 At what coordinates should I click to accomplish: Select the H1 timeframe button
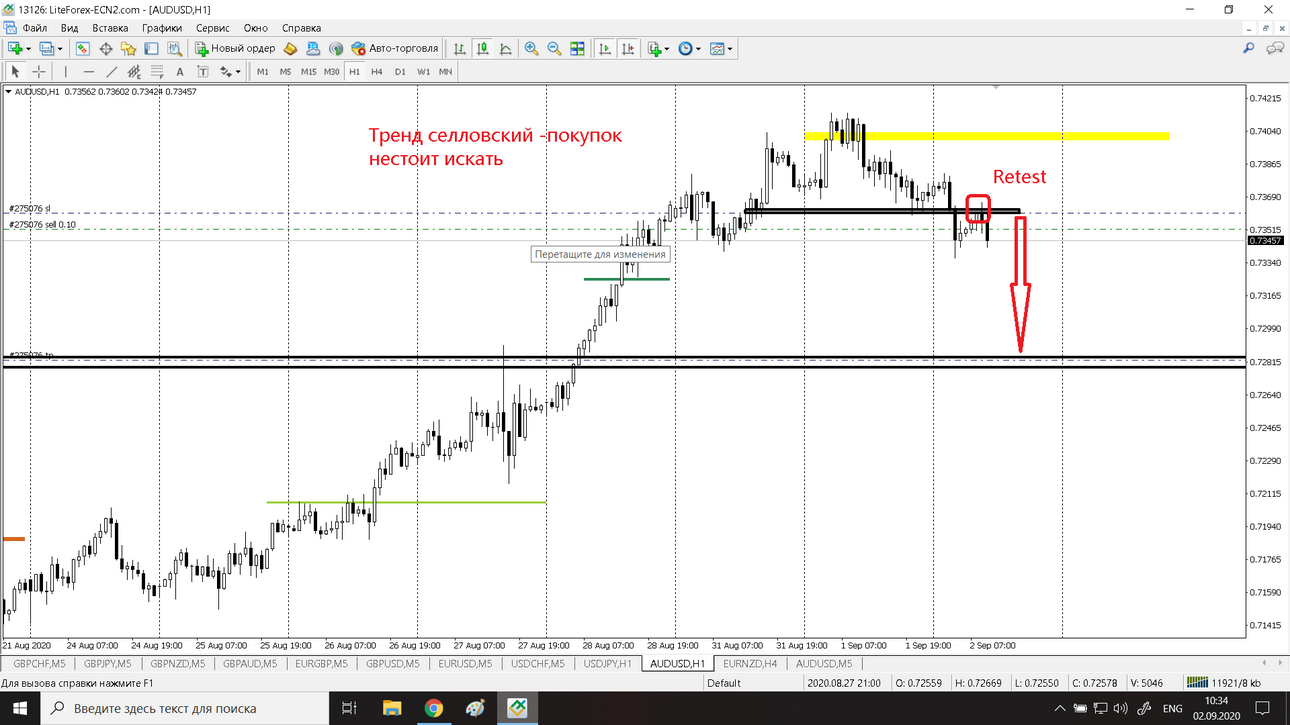tap(355, 71)
